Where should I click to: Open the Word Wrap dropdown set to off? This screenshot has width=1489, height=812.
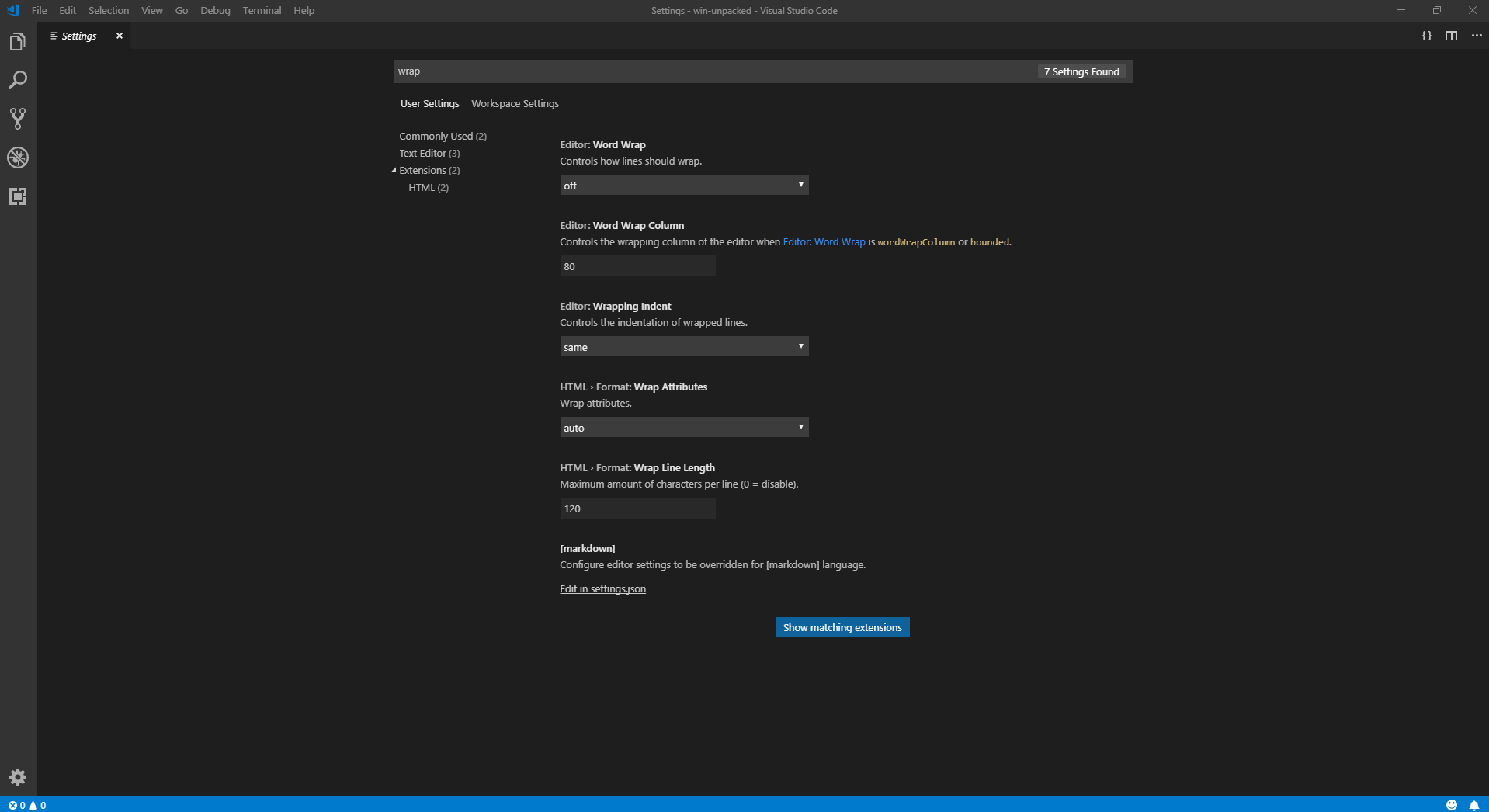point(684,185)
